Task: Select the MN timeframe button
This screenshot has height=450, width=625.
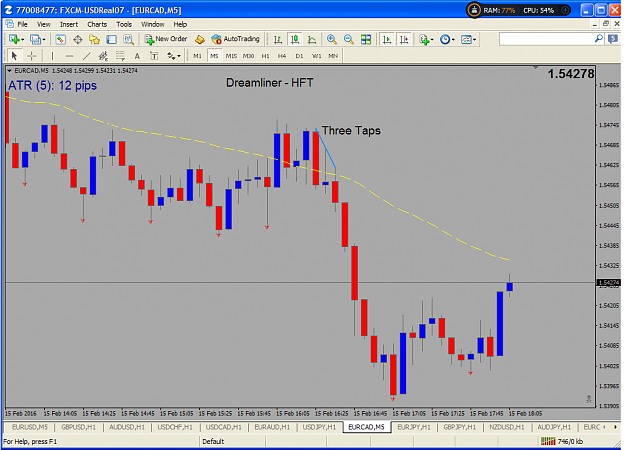Action: 333,56
